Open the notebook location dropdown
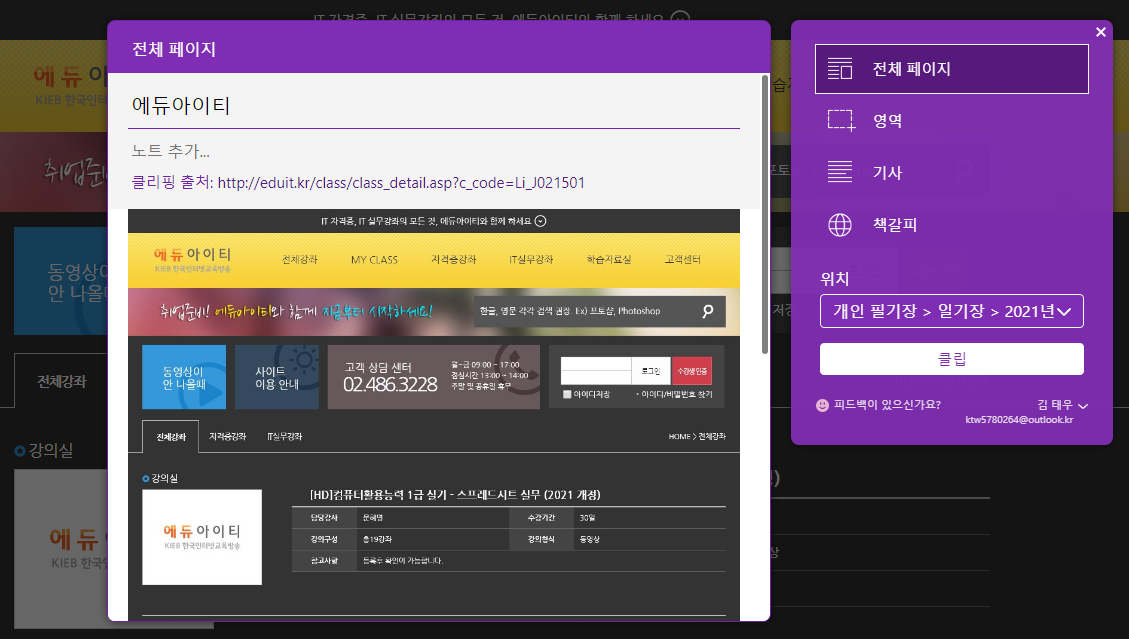Image resolution: width=1129 pixels, height=639 pixels. pyautogui.click(x=951, y=311)
